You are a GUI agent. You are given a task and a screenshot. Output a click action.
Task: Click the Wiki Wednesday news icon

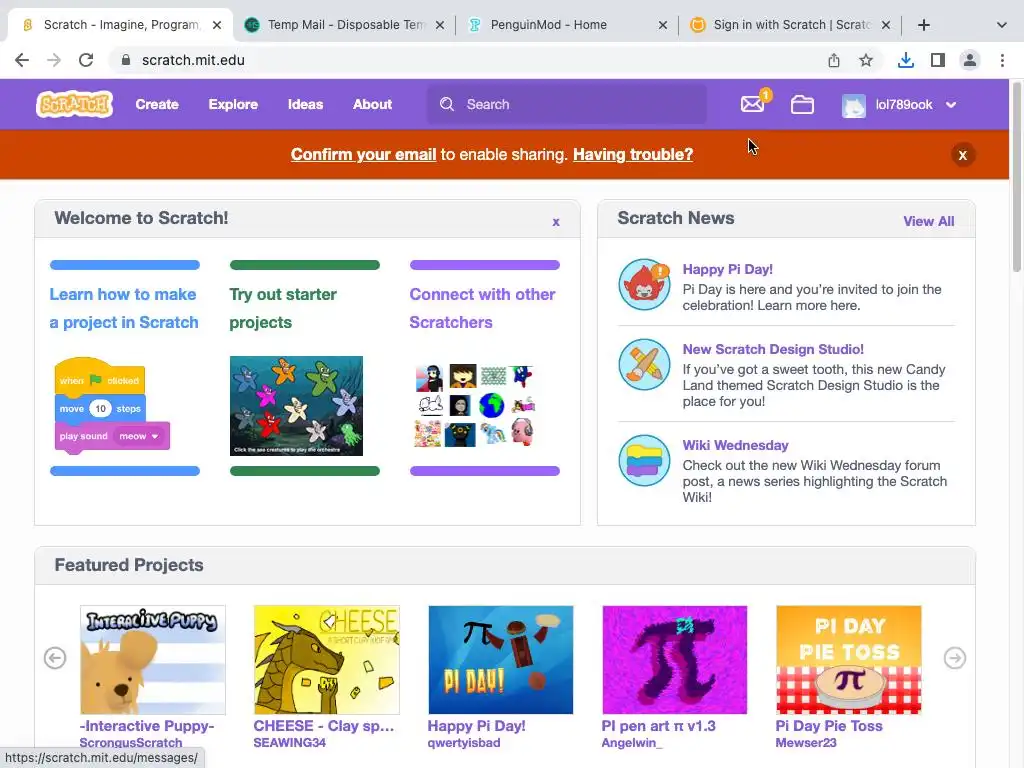[644, 460]
